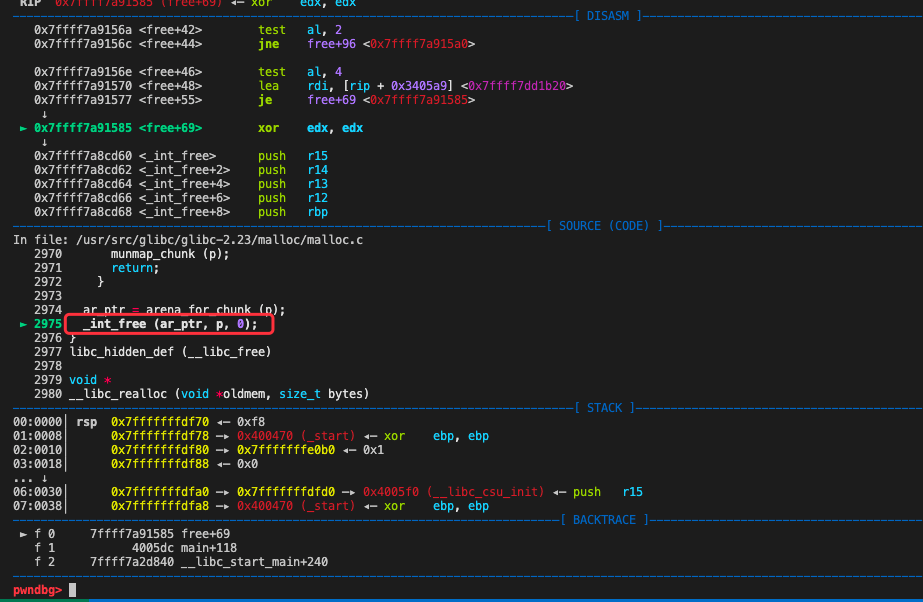Click the RIP register line at top

188,3
